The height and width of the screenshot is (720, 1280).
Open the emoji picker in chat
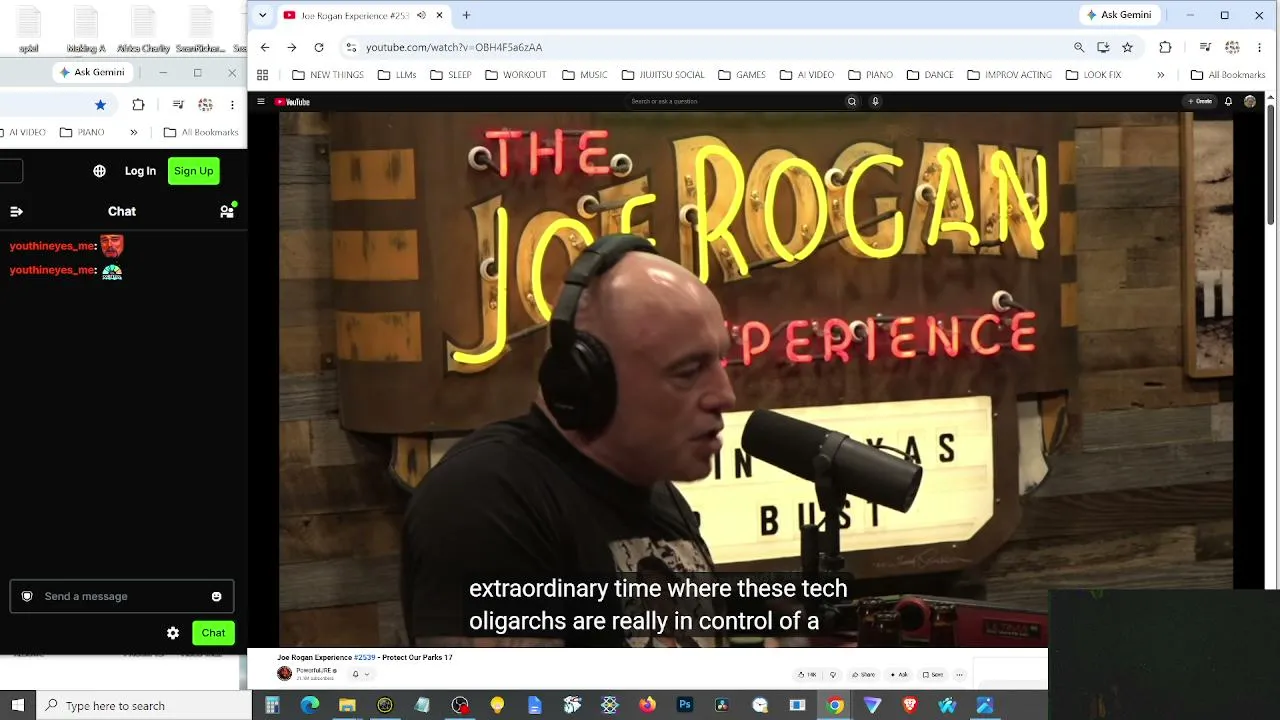tap(216, 596)
